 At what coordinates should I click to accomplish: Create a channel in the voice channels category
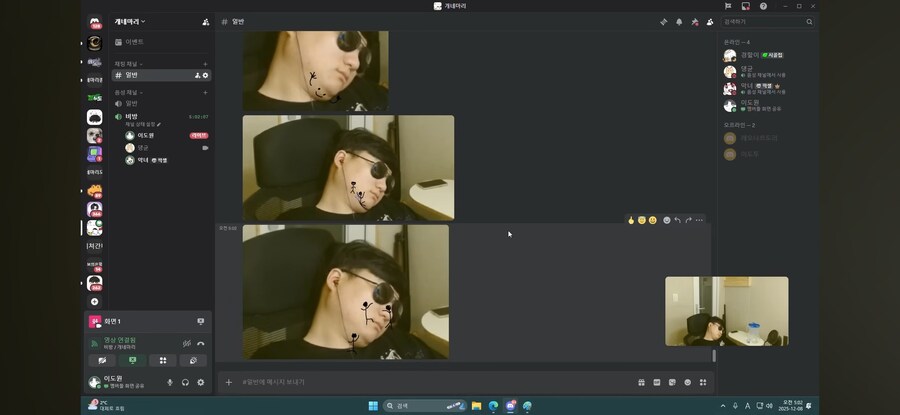coord(205,92)
